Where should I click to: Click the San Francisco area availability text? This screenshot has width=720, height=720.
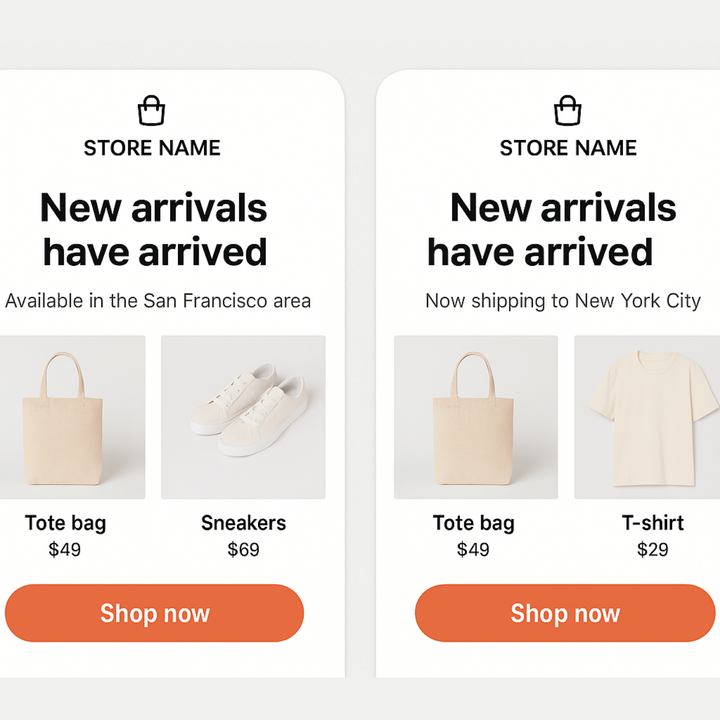(158, 301)
